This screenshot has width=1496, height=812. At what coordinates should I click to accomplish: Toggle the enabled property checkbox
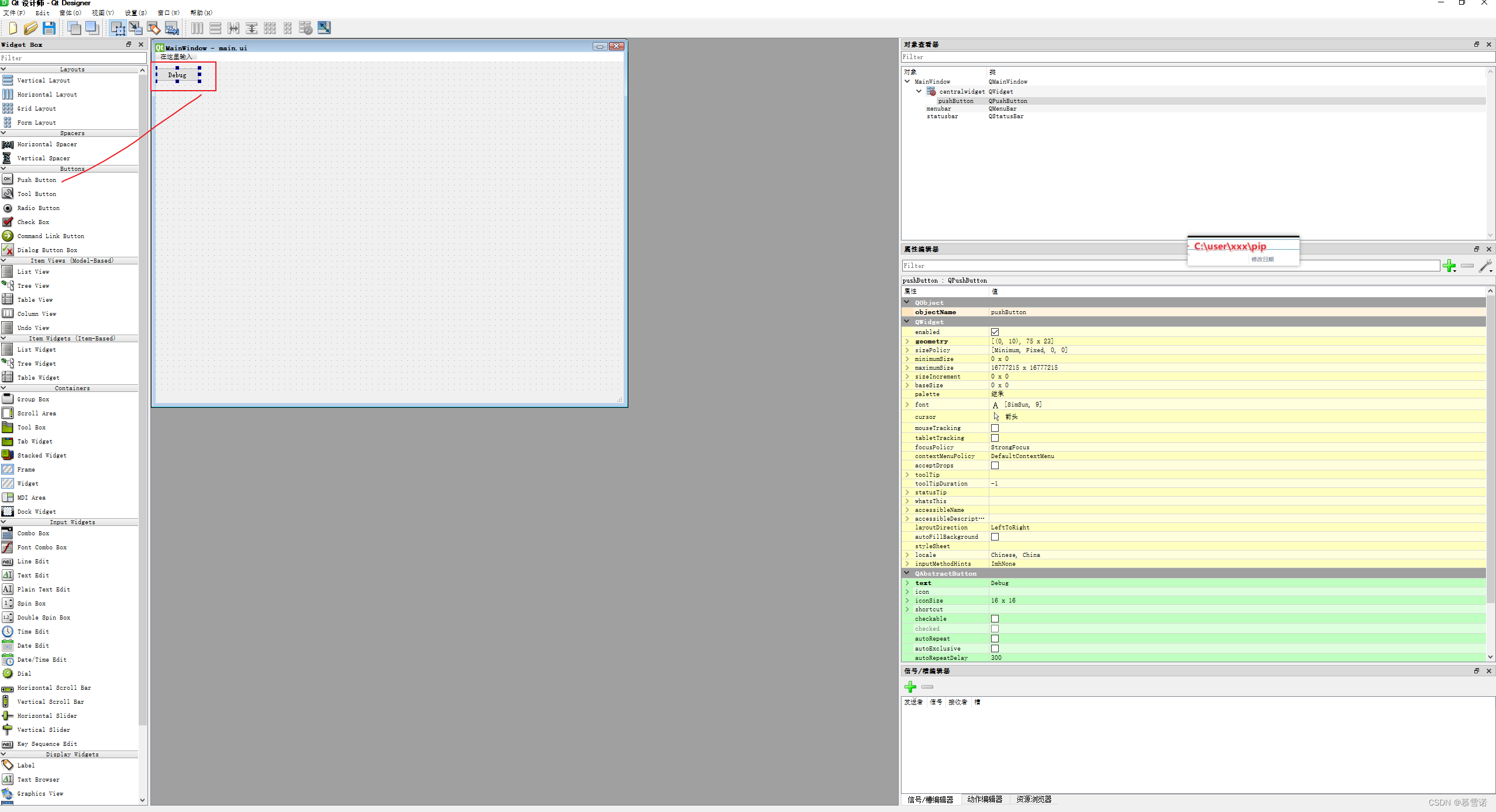[995, 332]
